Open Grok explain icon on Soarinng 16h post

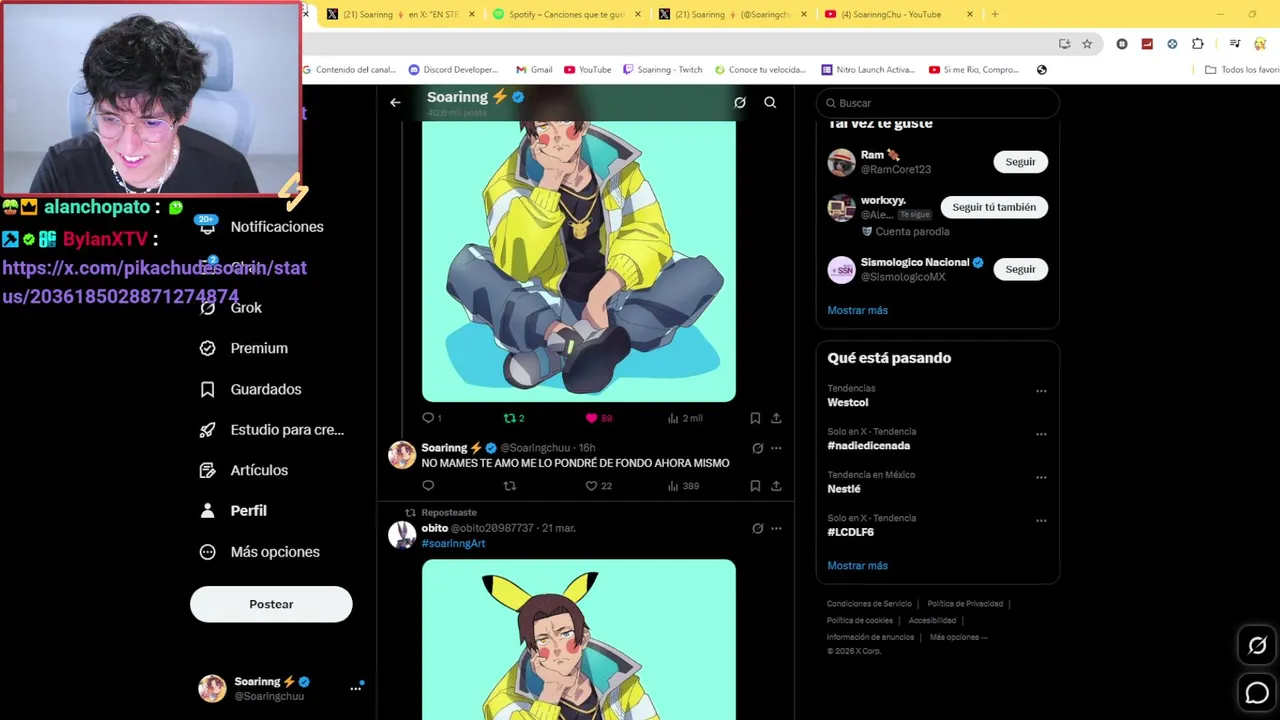(x=757, y=448)
